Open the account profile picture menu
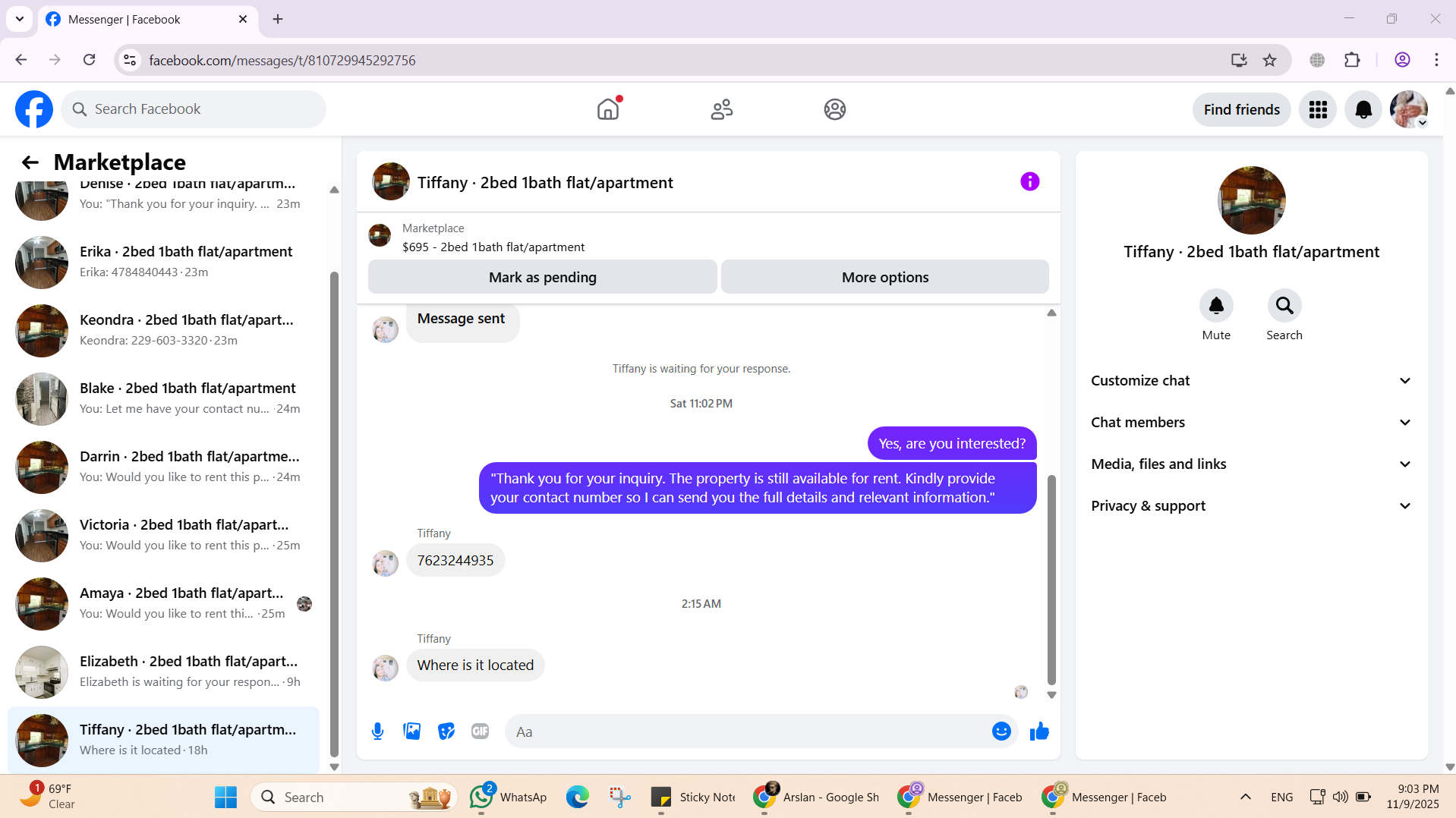This screenshot has width=1456, height=818. (1409, 110)
